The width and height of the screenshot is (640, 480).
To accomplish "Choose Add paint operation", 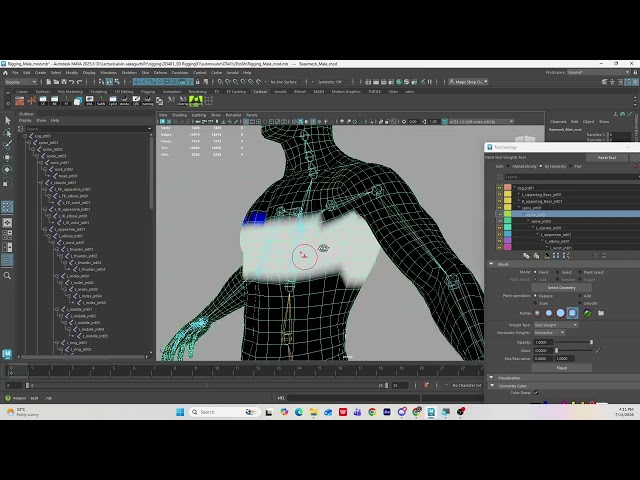I will point(580,296).
